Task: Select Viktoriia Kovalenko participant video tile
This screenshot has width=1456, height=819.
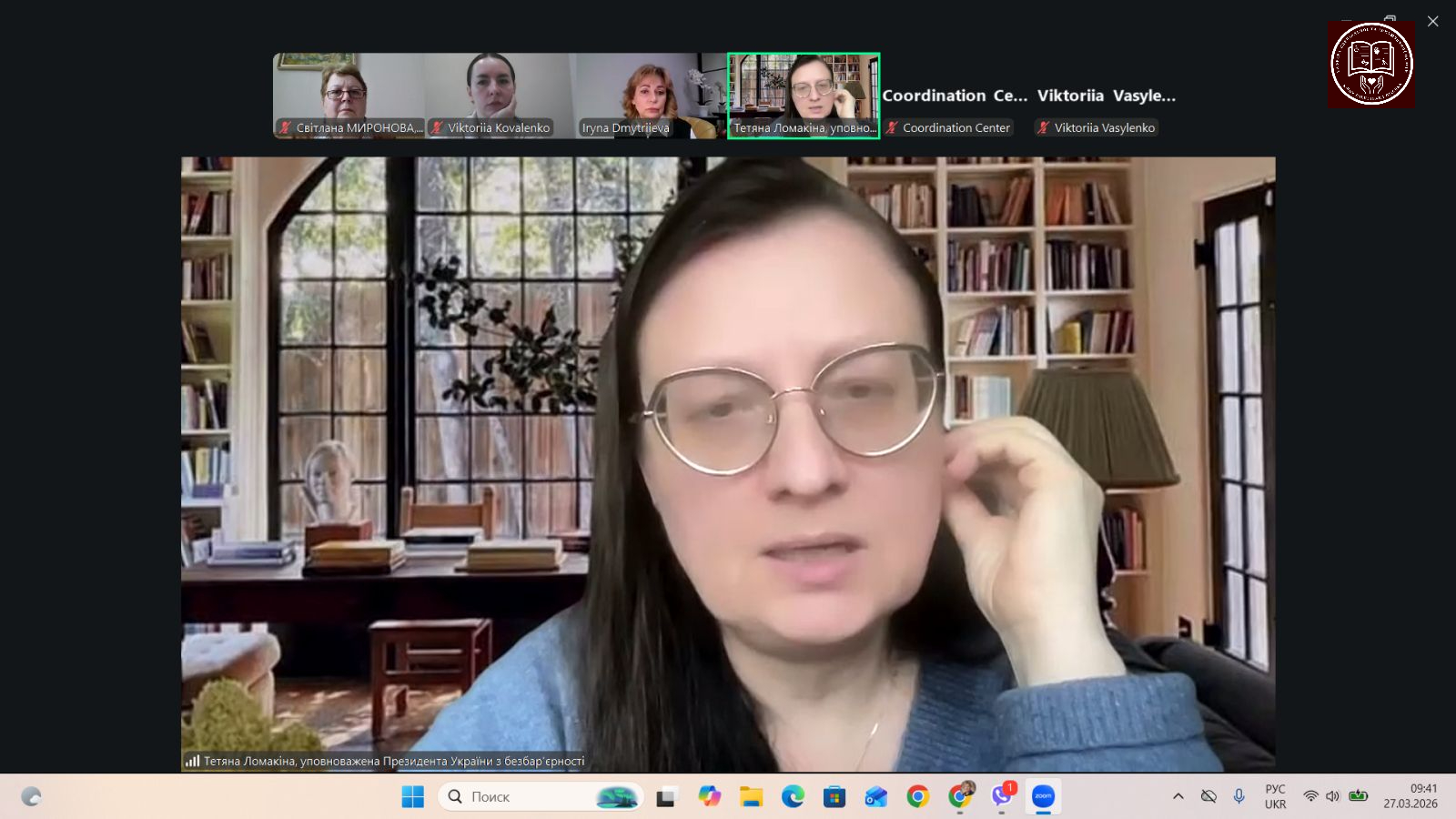Action: tap(500, 95)
